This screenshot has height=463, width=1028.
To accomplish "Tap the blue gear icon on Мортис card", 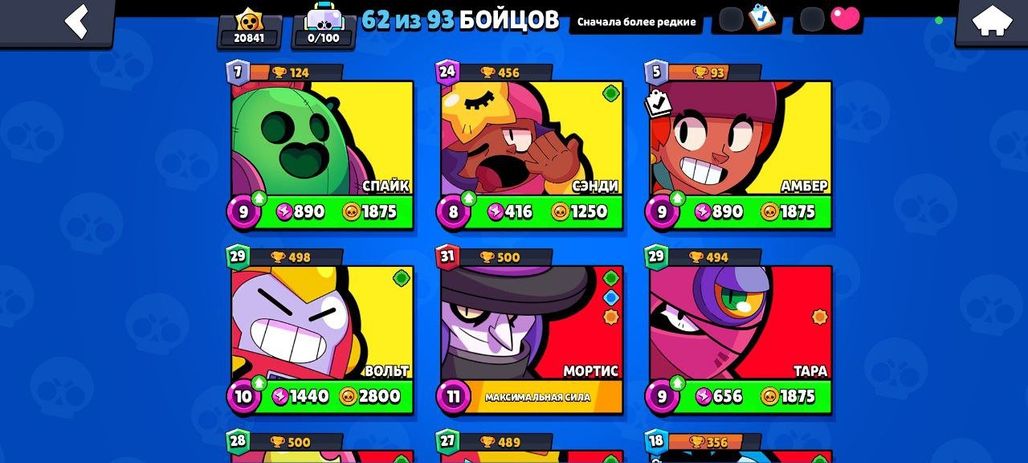I will tap(610, 298).
